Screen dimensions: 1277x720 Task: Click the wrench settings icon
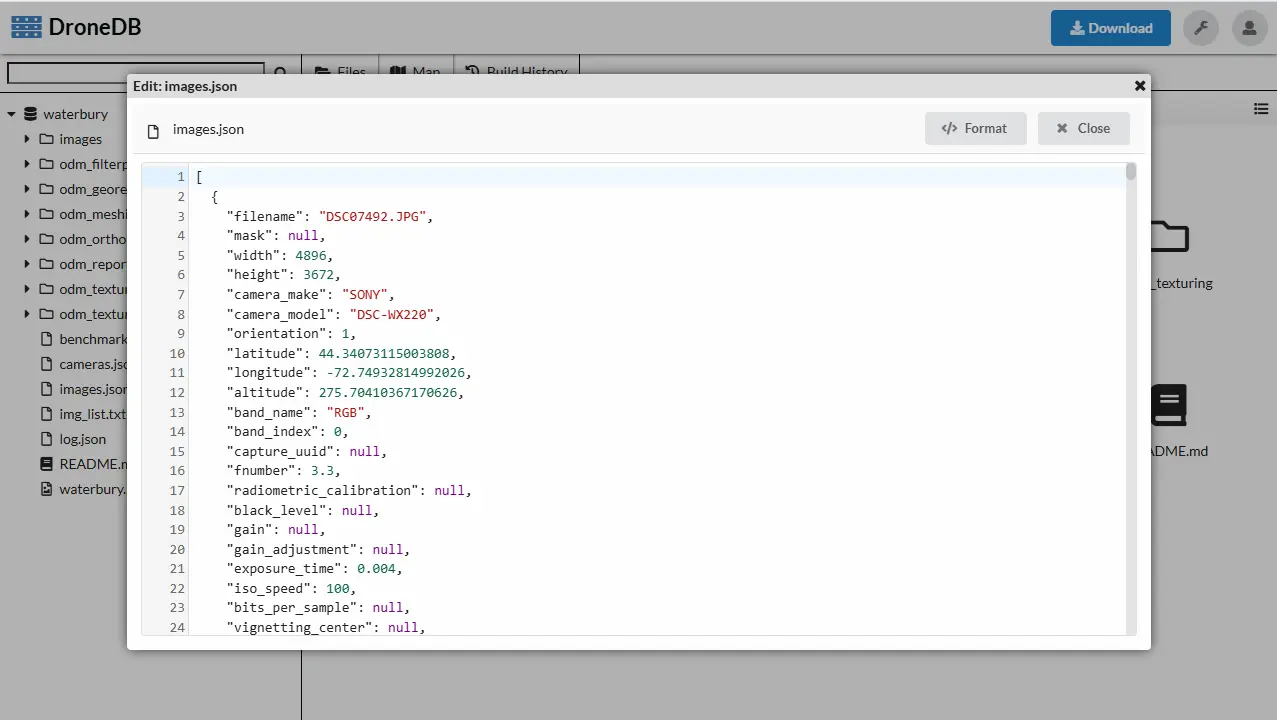1200,28
